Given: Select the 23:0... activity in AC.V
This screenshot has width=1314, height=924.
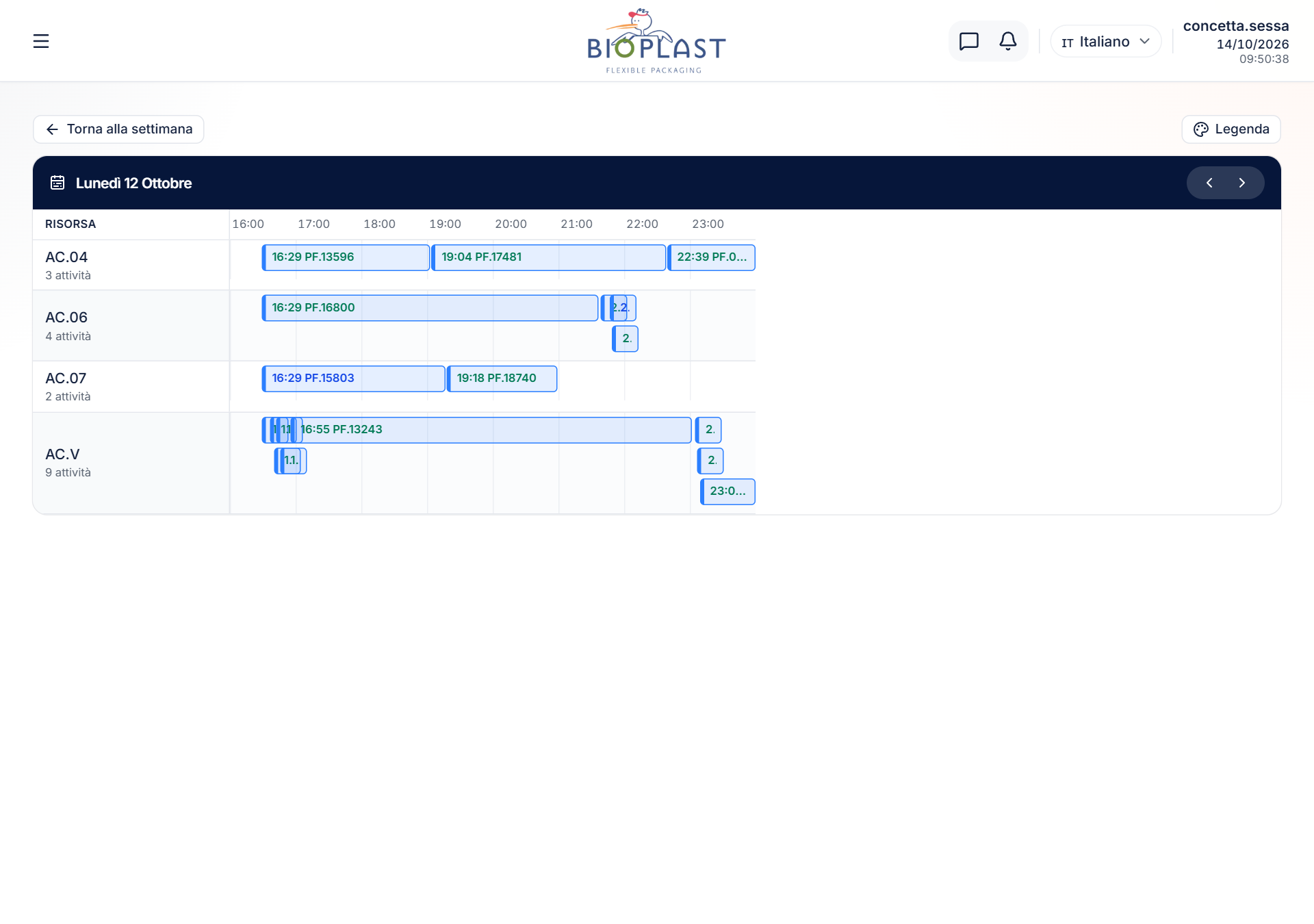Looking at the screenshot, I should tap(727, 491).
